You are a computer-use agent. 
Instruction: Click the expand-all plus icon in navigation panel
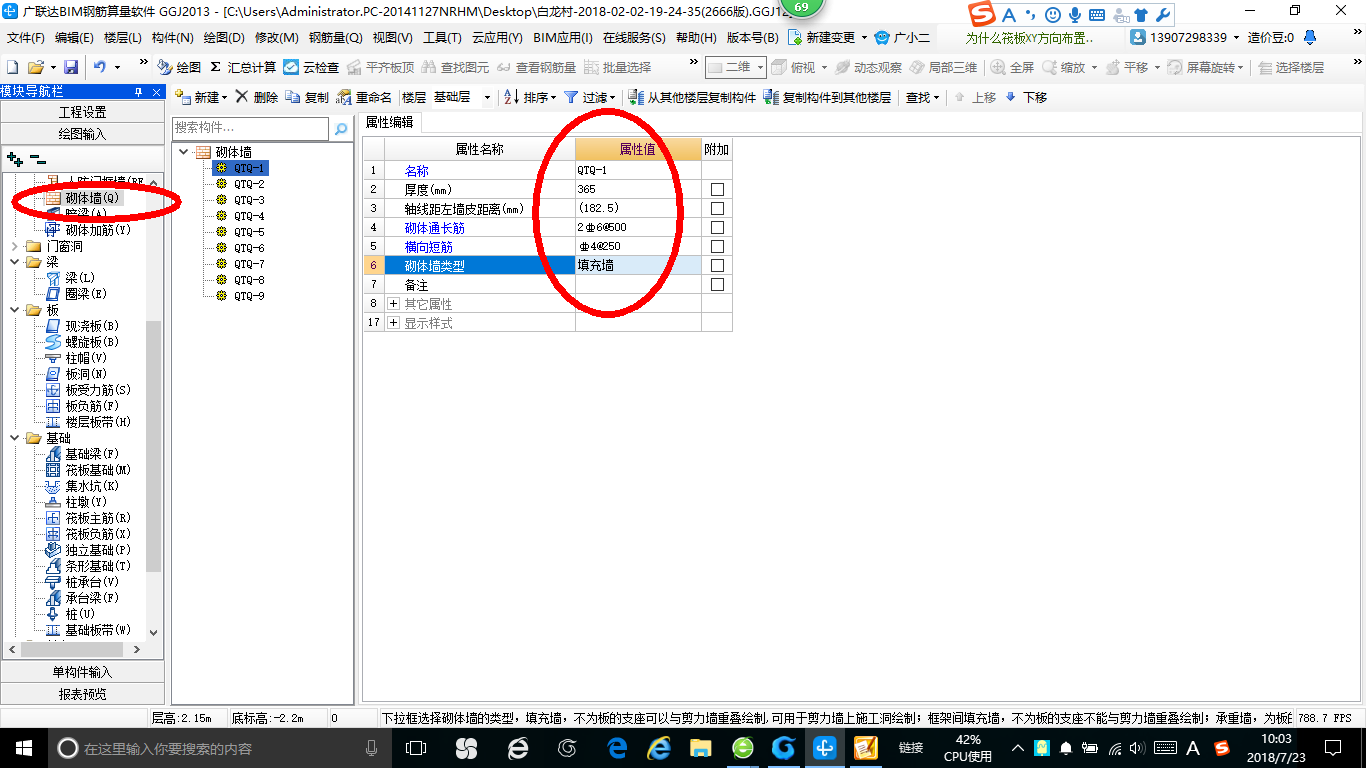point(14,159)
